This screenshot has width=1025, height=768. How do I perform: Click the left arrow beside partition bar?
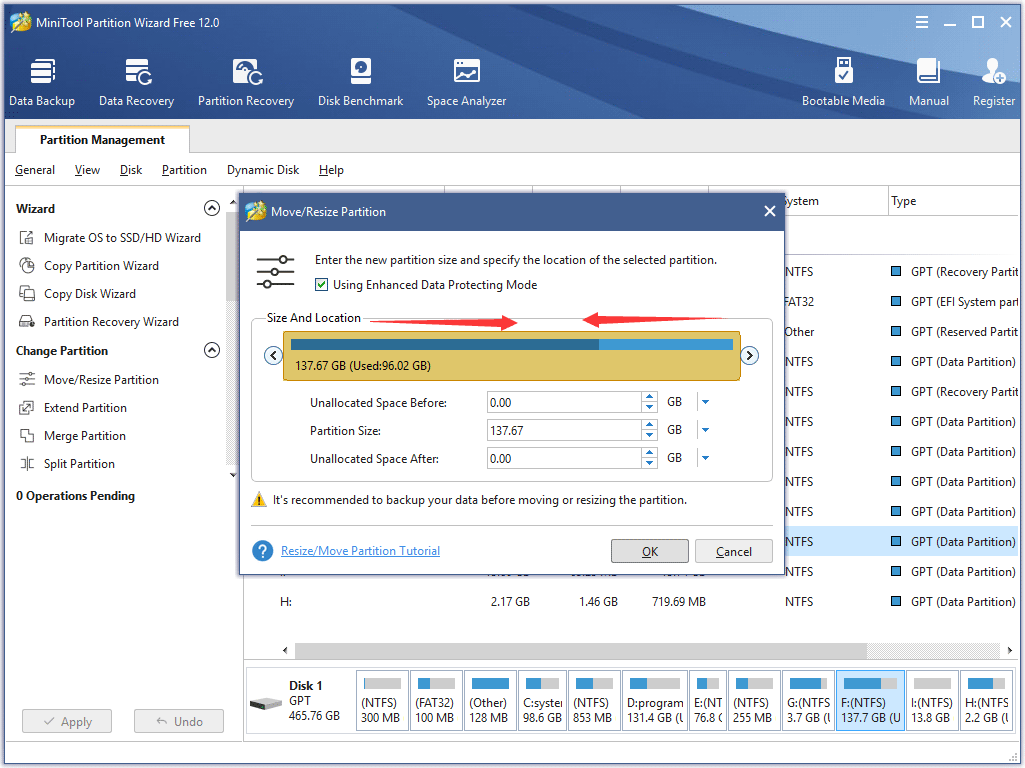click(x=273, y=356)
